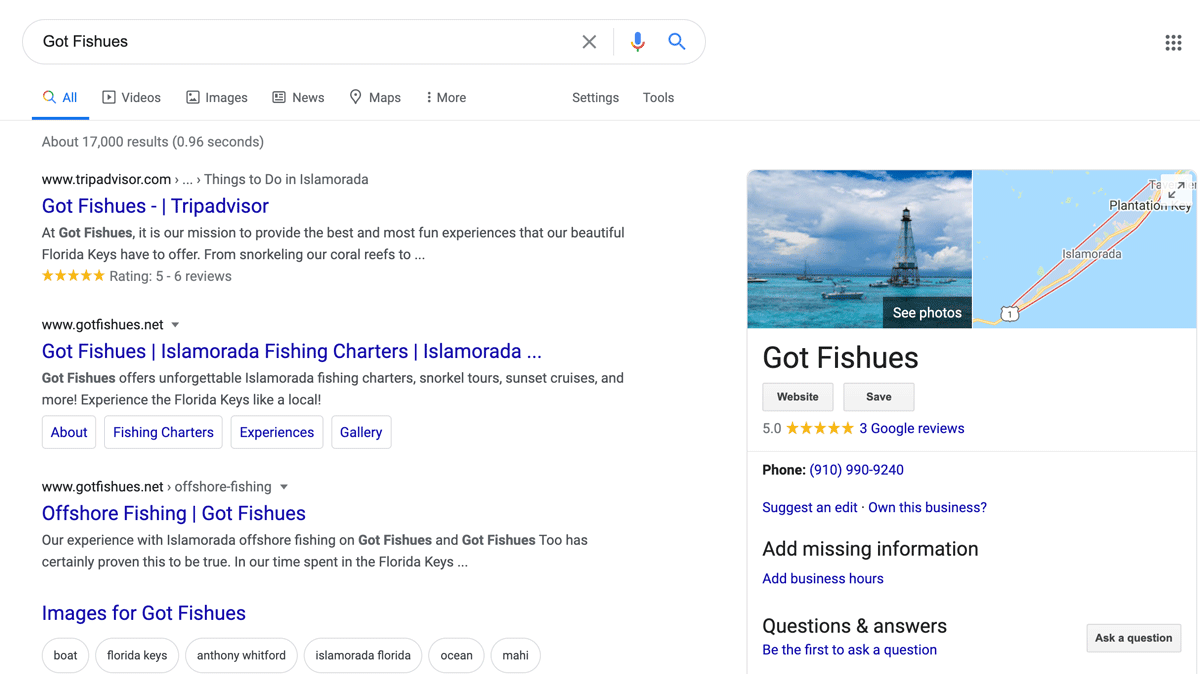Focus the Got Fishues search input field
Screen dimensions: 1200x674
(305, 42)
